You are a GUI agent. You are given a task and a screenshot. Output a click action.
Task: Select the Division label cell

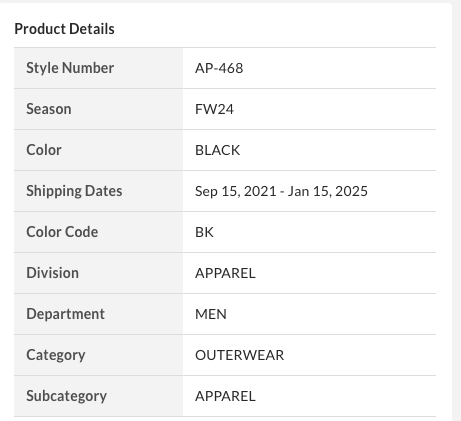pos(98,273)
